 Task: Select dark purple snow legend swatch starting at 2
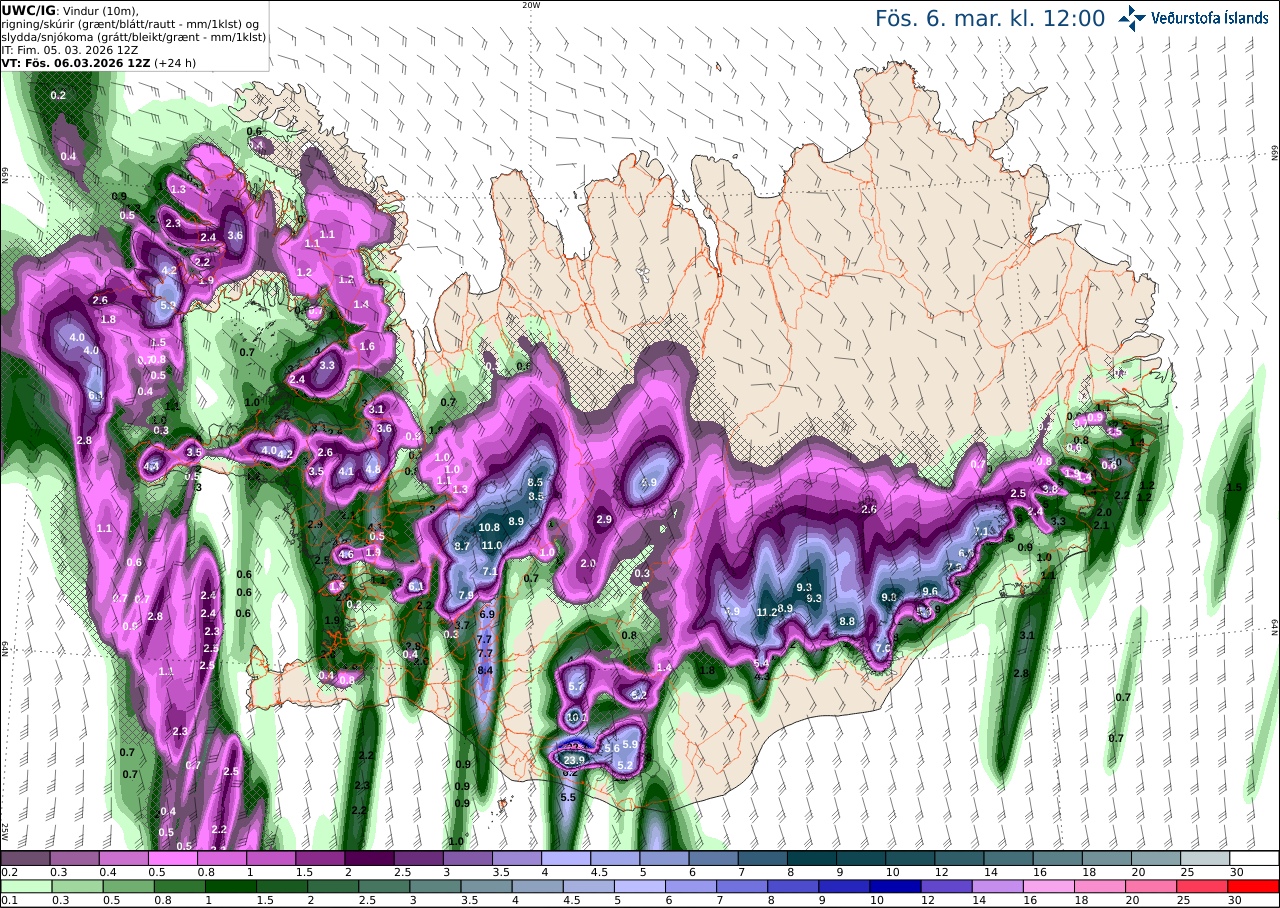[369, 857]
